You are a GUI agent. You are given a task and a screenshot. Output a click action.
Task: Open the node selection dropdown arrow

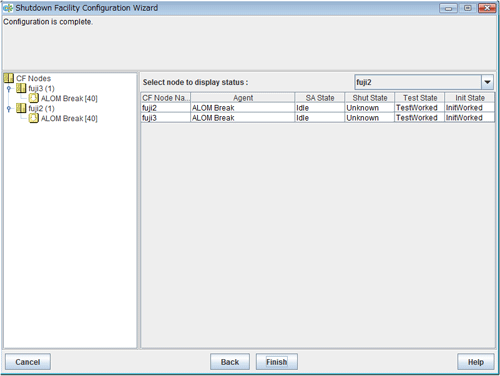click(487, 82)
